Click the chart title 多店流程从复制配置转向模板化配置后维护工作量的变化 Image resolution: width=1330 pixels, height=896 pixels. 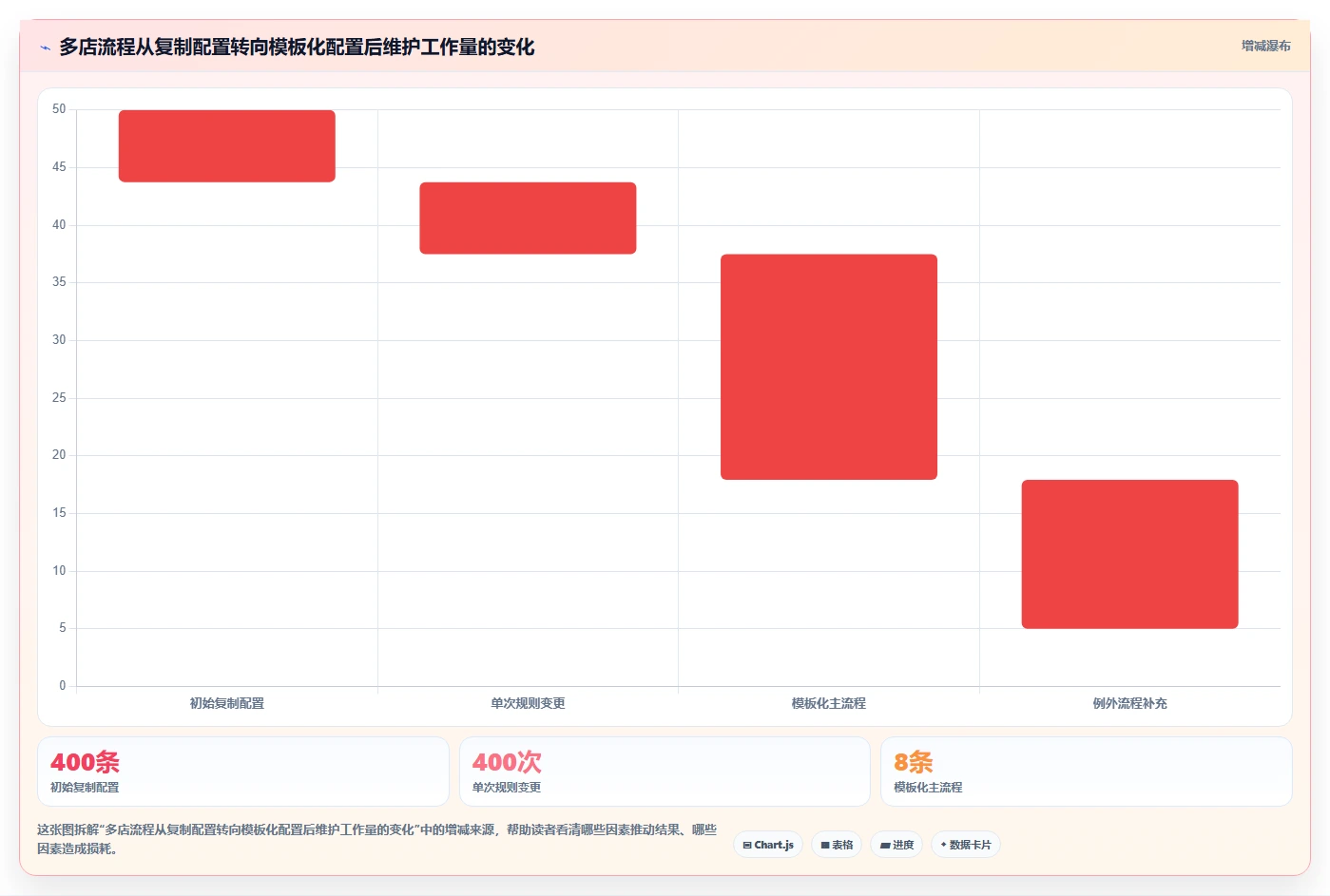(297, 47)
